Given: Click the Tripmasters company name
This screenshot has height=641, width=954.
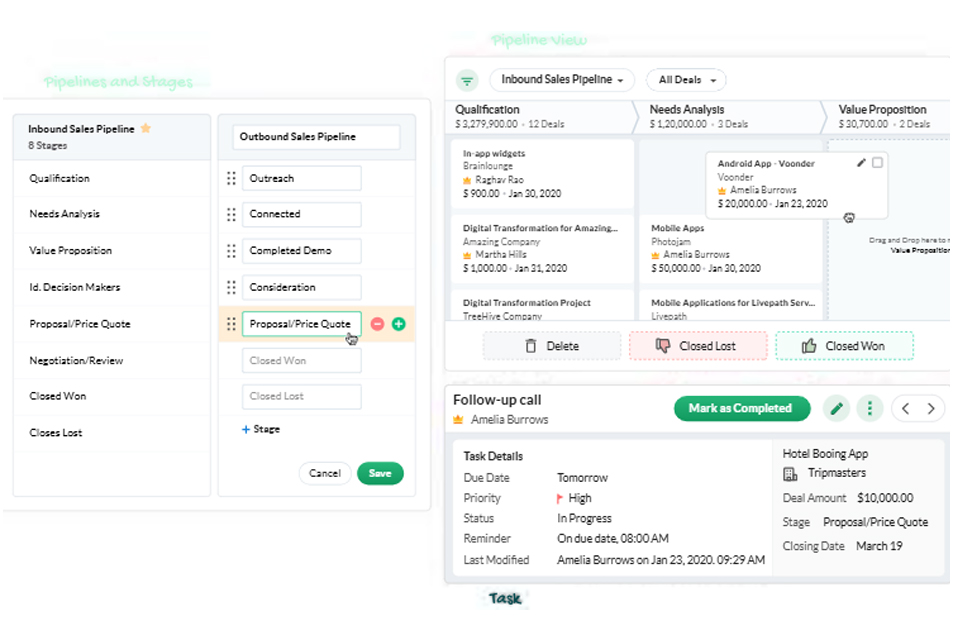Looking at the screenshot, I should [x=837, y=473].
